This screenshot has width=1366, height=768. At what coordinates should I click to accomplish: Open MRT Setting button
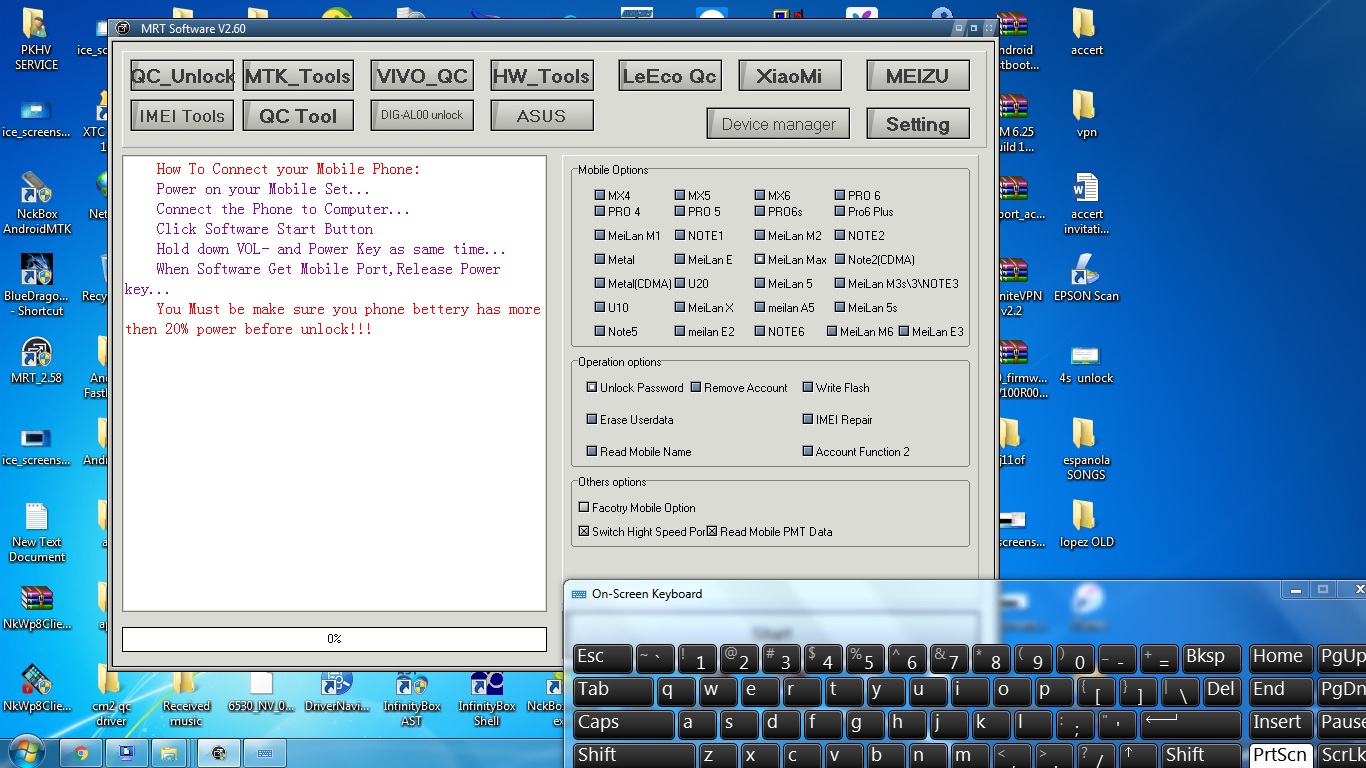coord(918,124)
